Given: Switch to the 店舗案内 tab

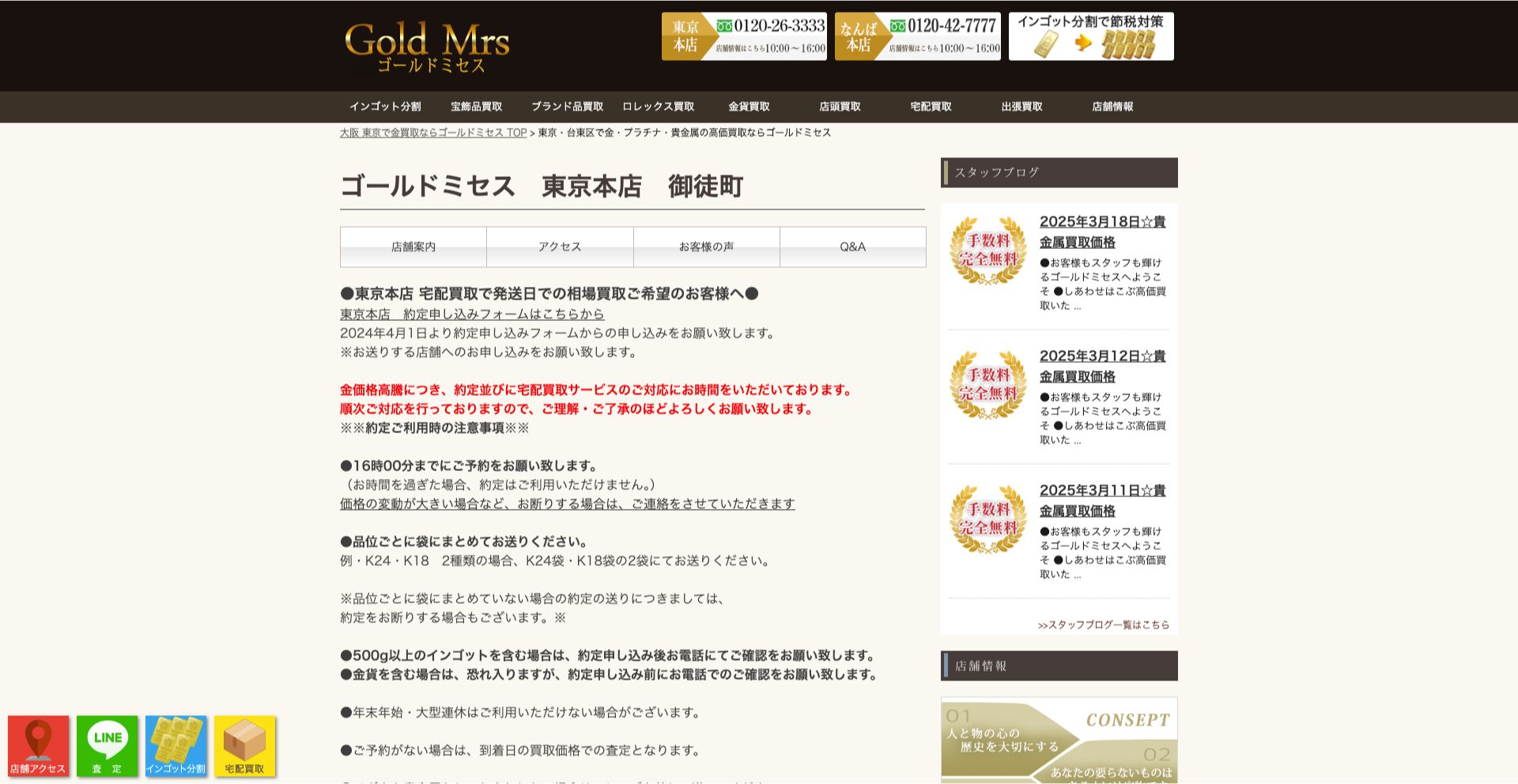Looking at the screenshot, I should pos(413,247).
